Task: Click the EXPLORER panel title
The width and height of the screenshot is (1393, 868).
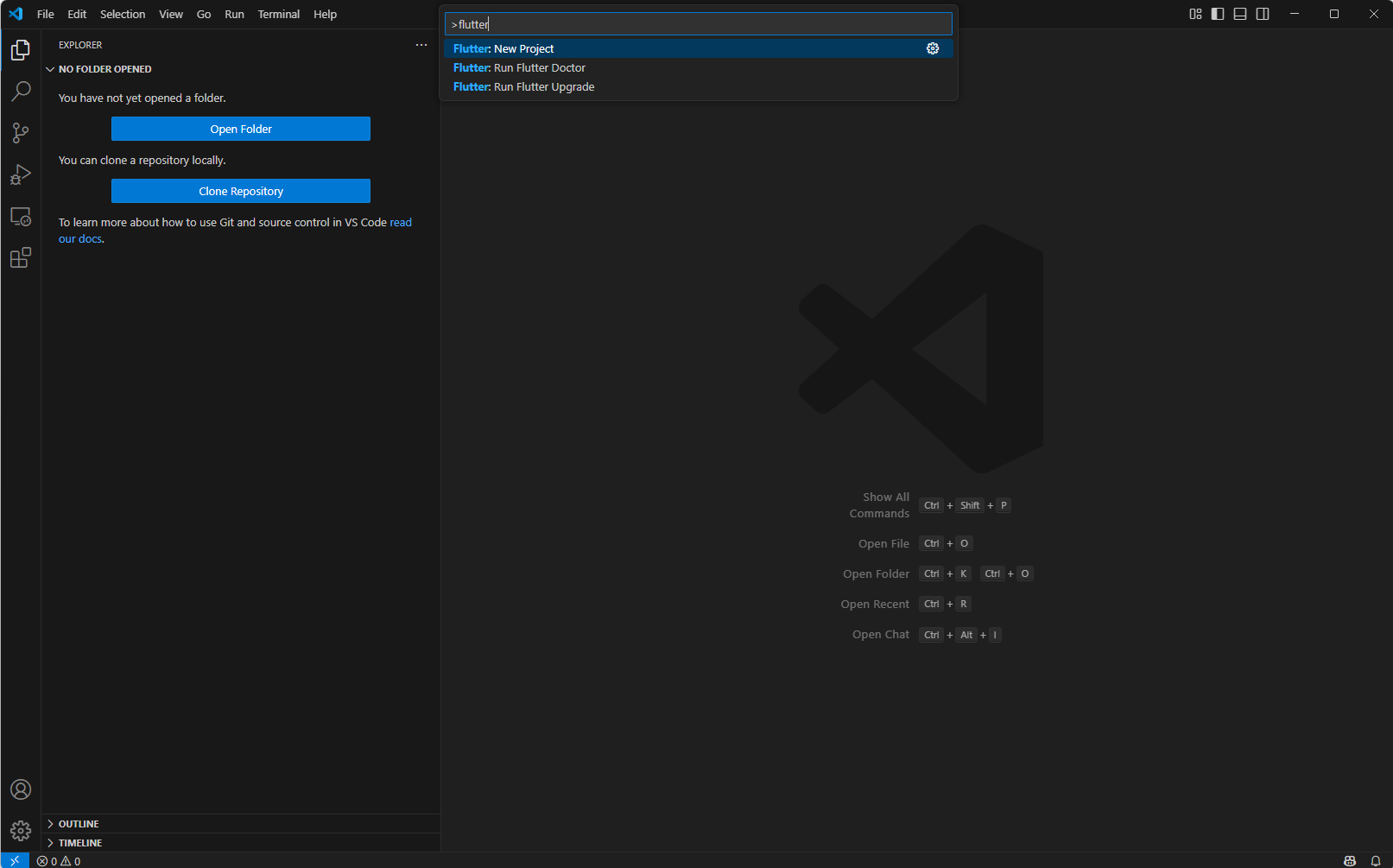Action: click(x=80, y=45)
